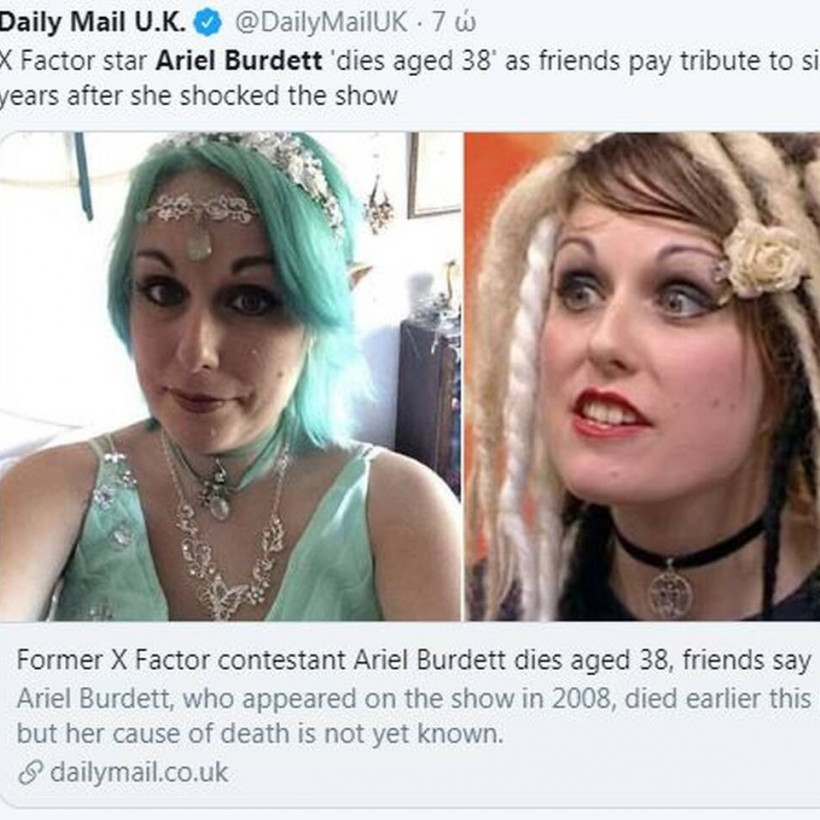Click the black choker pendant in right photo
The height and width of the screenshot is (820, 820).
pyautogui.click(x=669, y=593)
